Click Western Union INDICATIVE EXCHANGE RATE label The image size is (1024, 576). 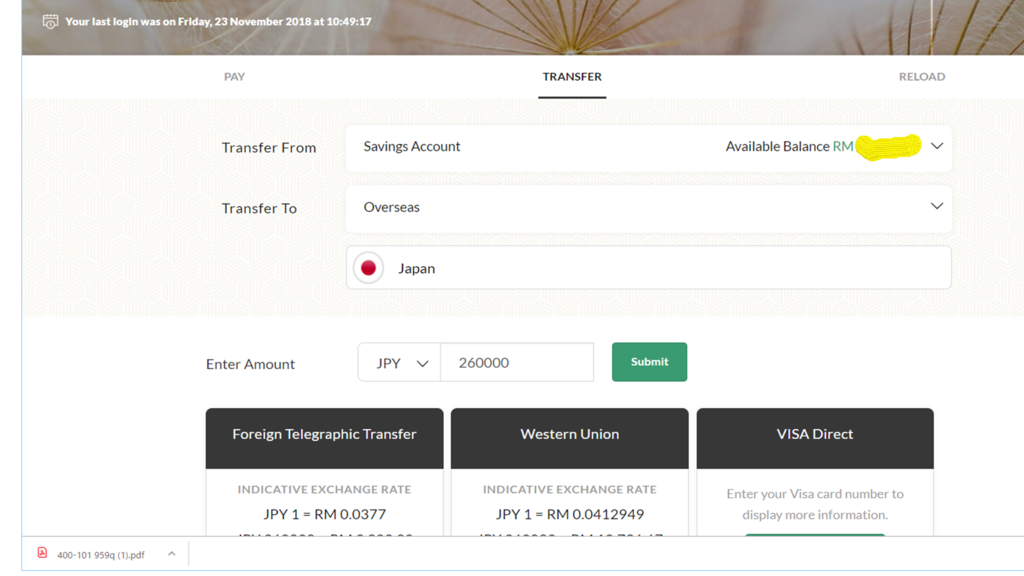click(569, 489)
